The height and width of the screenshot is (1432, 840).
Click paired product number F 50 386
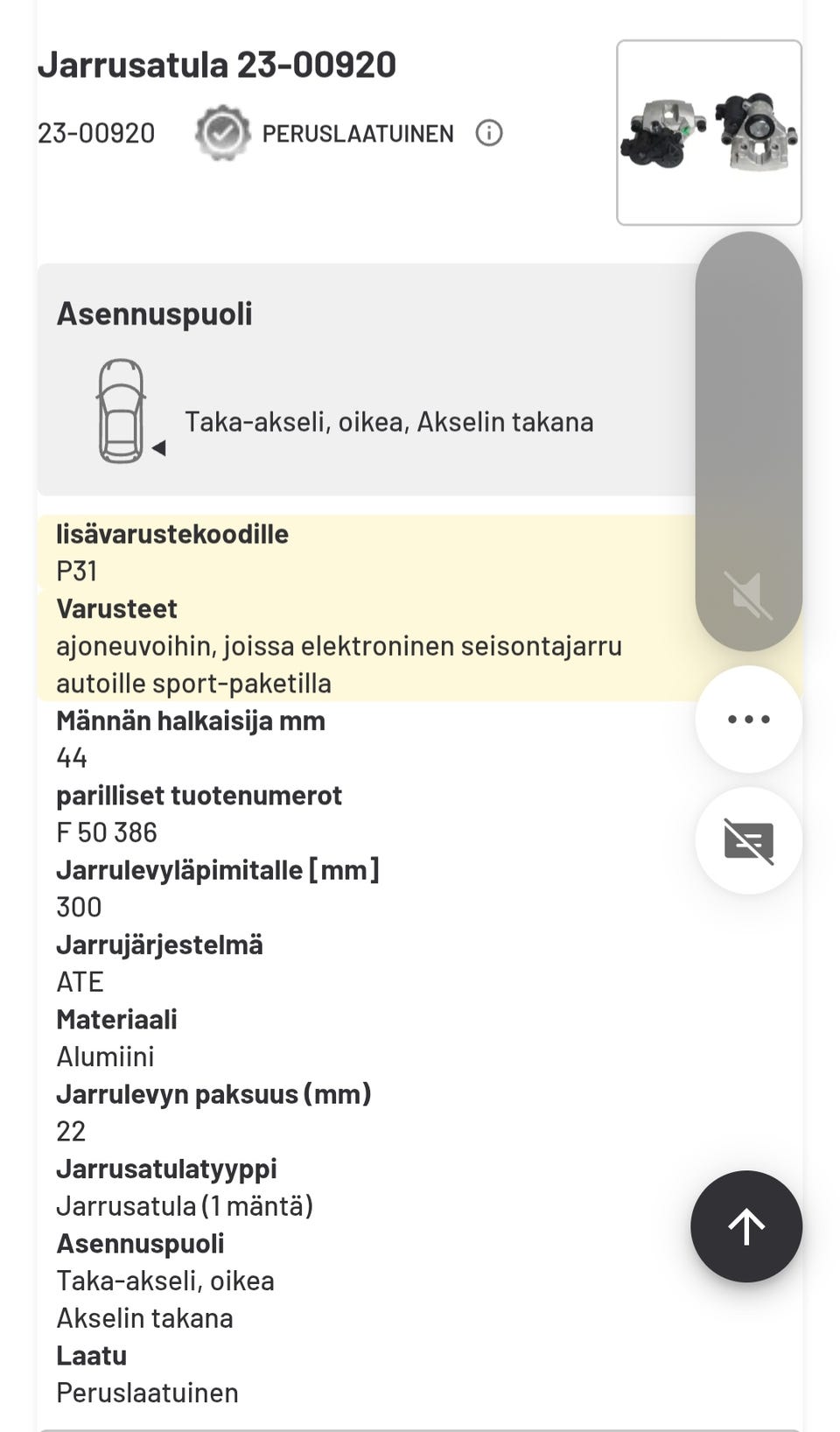coord(107,832)
